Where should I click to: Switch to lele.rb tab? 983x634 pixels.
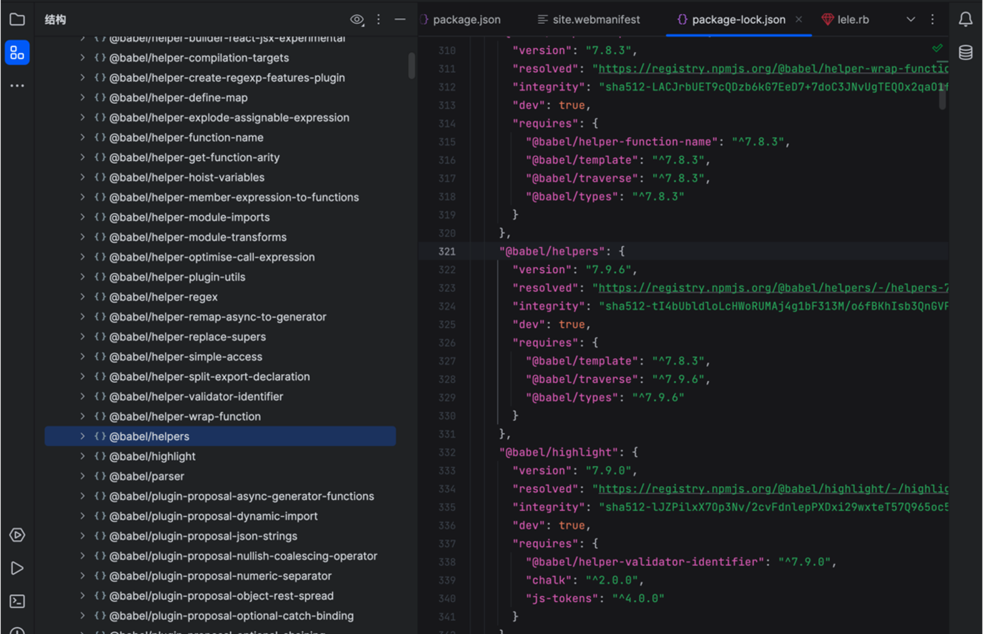coord(846,19)
